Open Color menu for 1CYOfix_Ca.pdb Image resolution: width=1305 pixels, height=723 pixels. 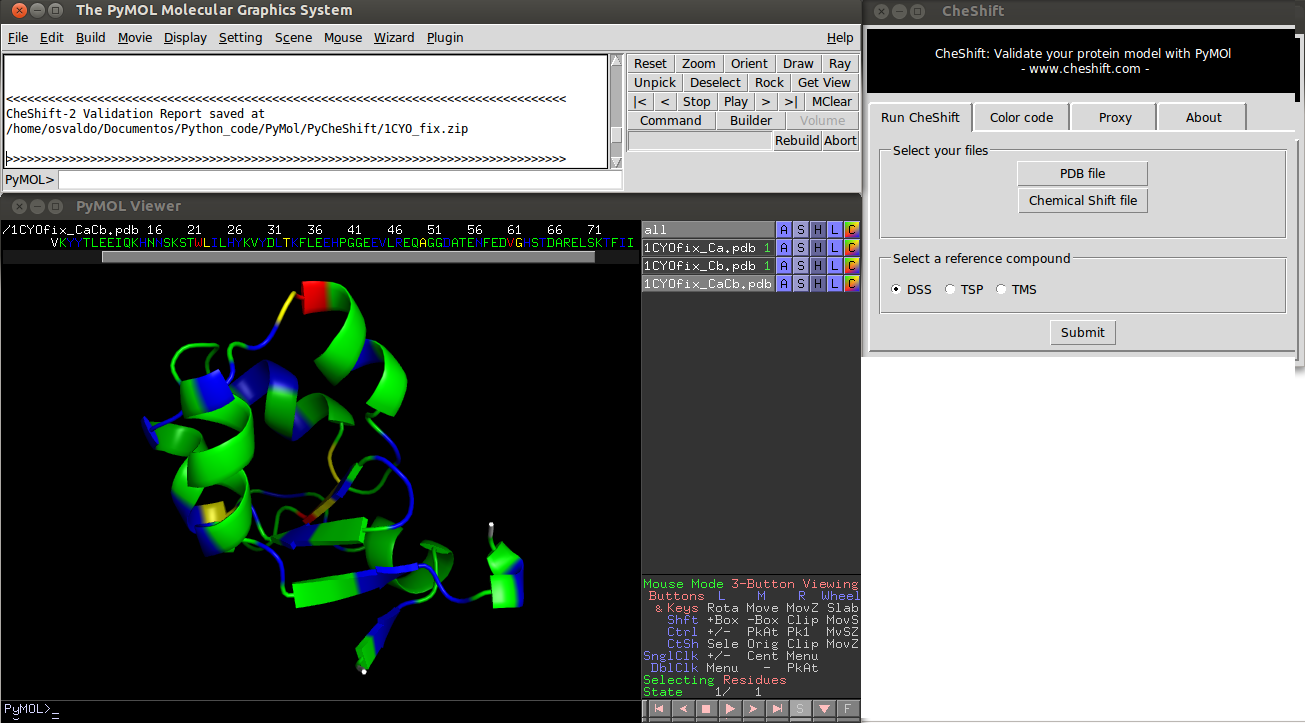click(x=852, y=248)
